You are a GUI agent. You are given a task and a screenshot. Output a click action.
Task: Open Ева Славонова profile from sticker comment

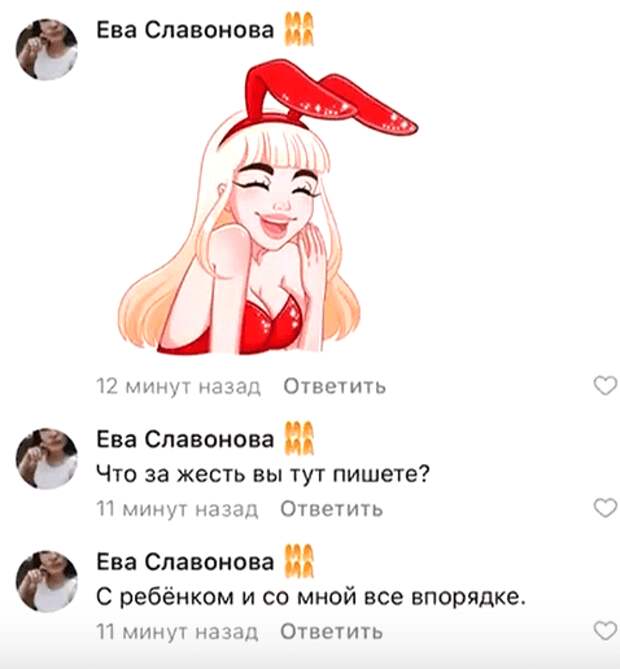[185, 30]
